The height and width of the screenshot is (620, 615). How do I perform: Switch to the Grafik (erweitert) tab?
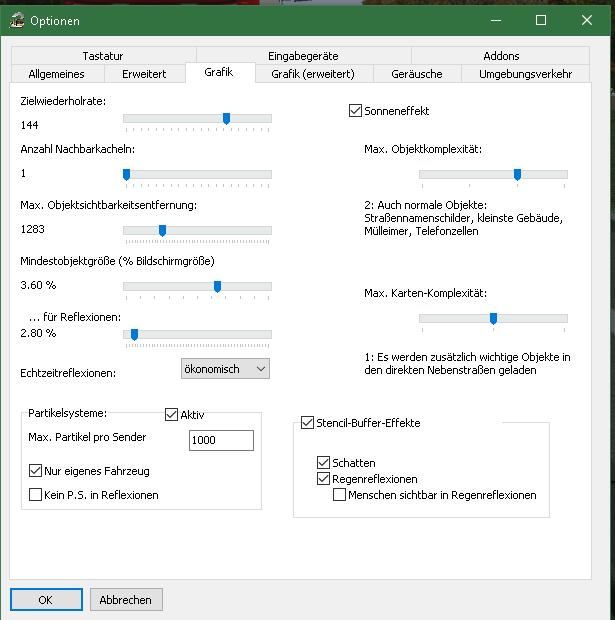point(313,74)
